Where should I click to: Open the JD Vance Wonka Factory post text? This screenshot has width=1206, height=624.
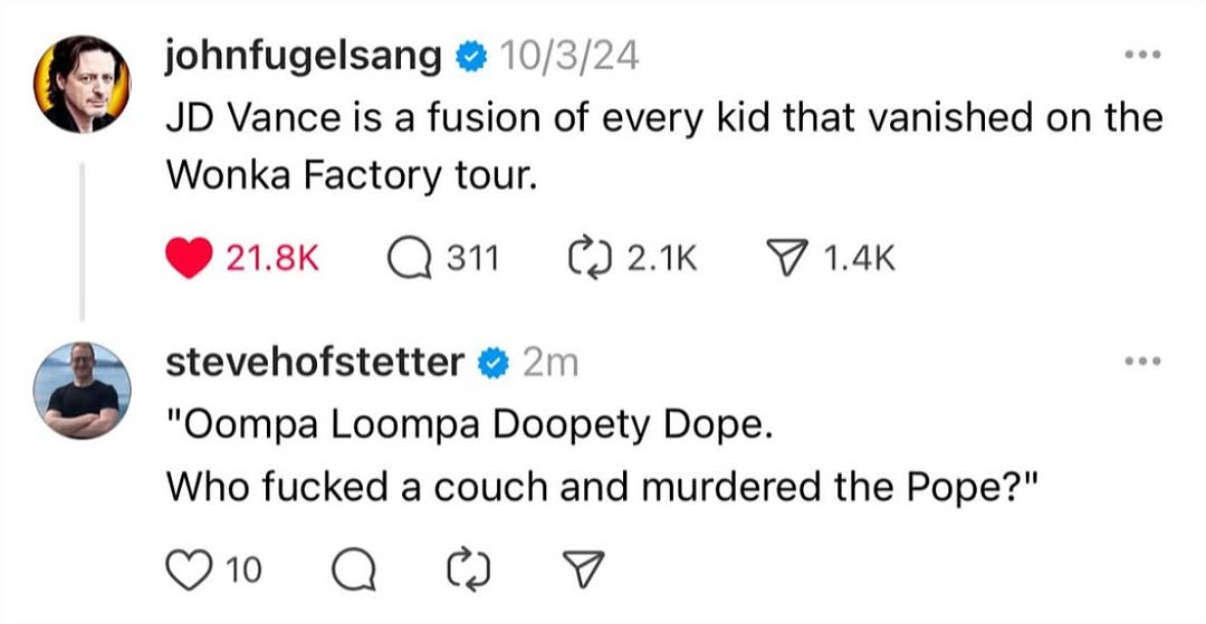coord(664,147)
